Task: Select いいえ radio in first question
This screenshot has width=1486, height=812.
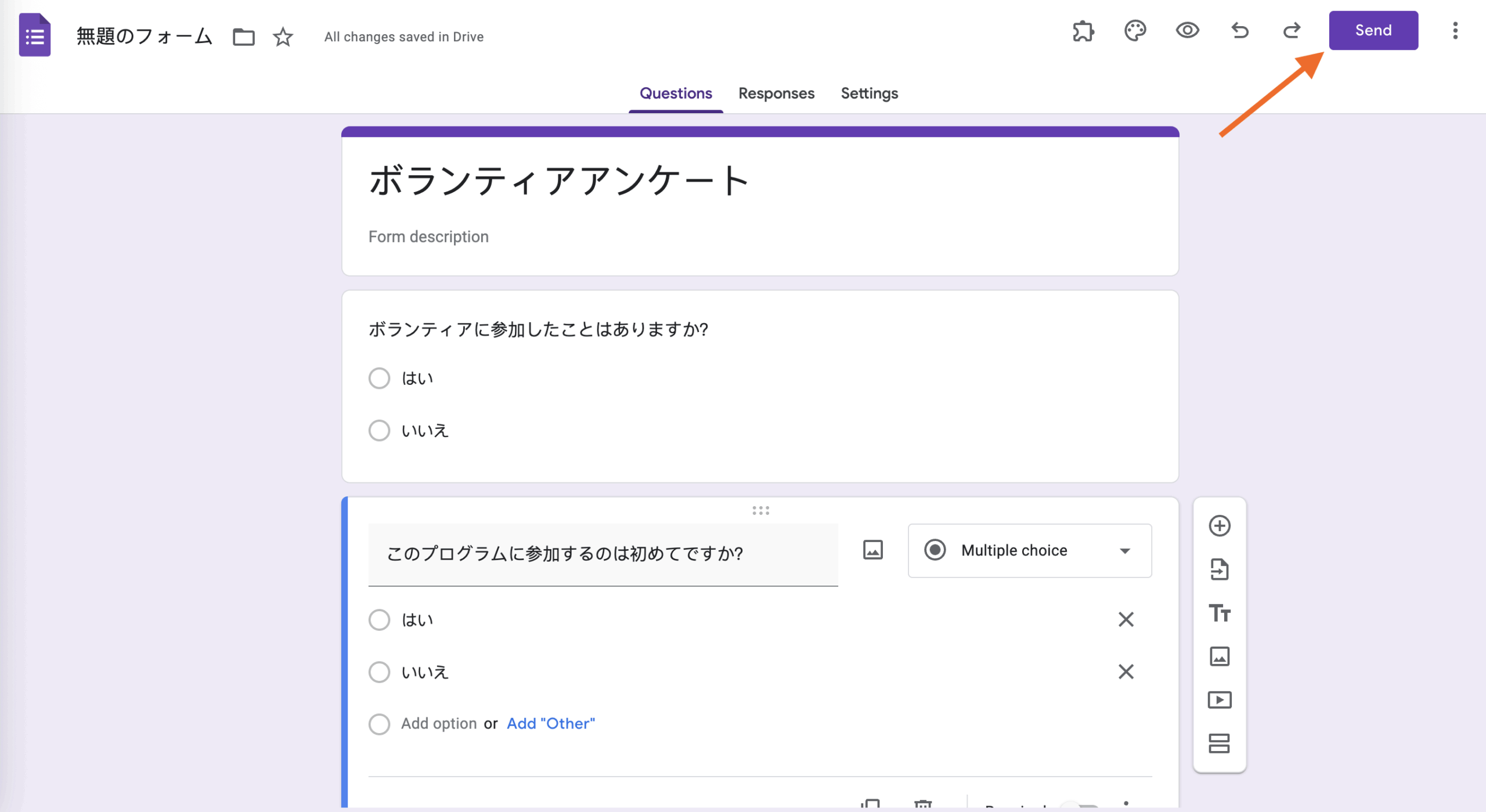Action: (379, 431)
